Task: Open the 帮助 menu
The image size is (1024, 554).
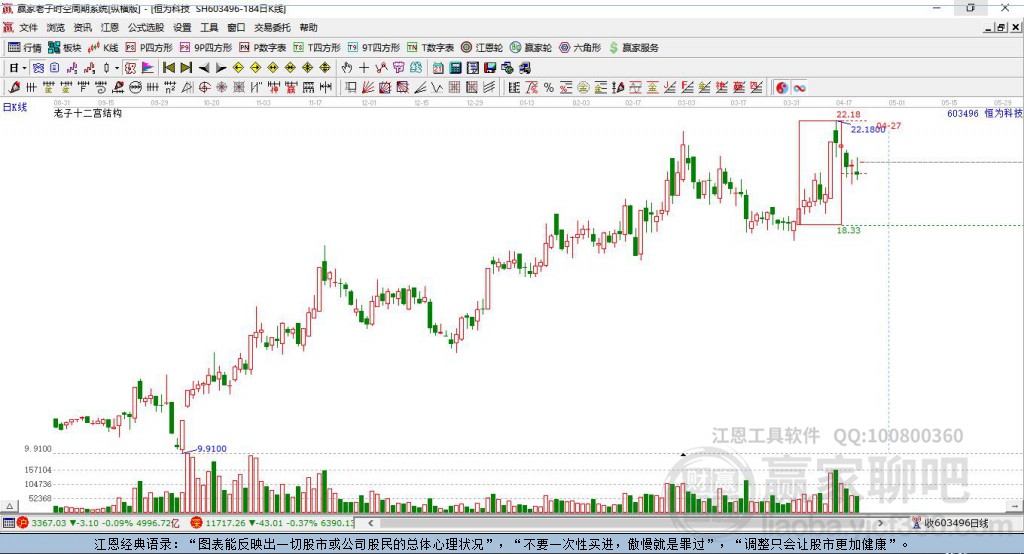Action: [x=308, y=27]
